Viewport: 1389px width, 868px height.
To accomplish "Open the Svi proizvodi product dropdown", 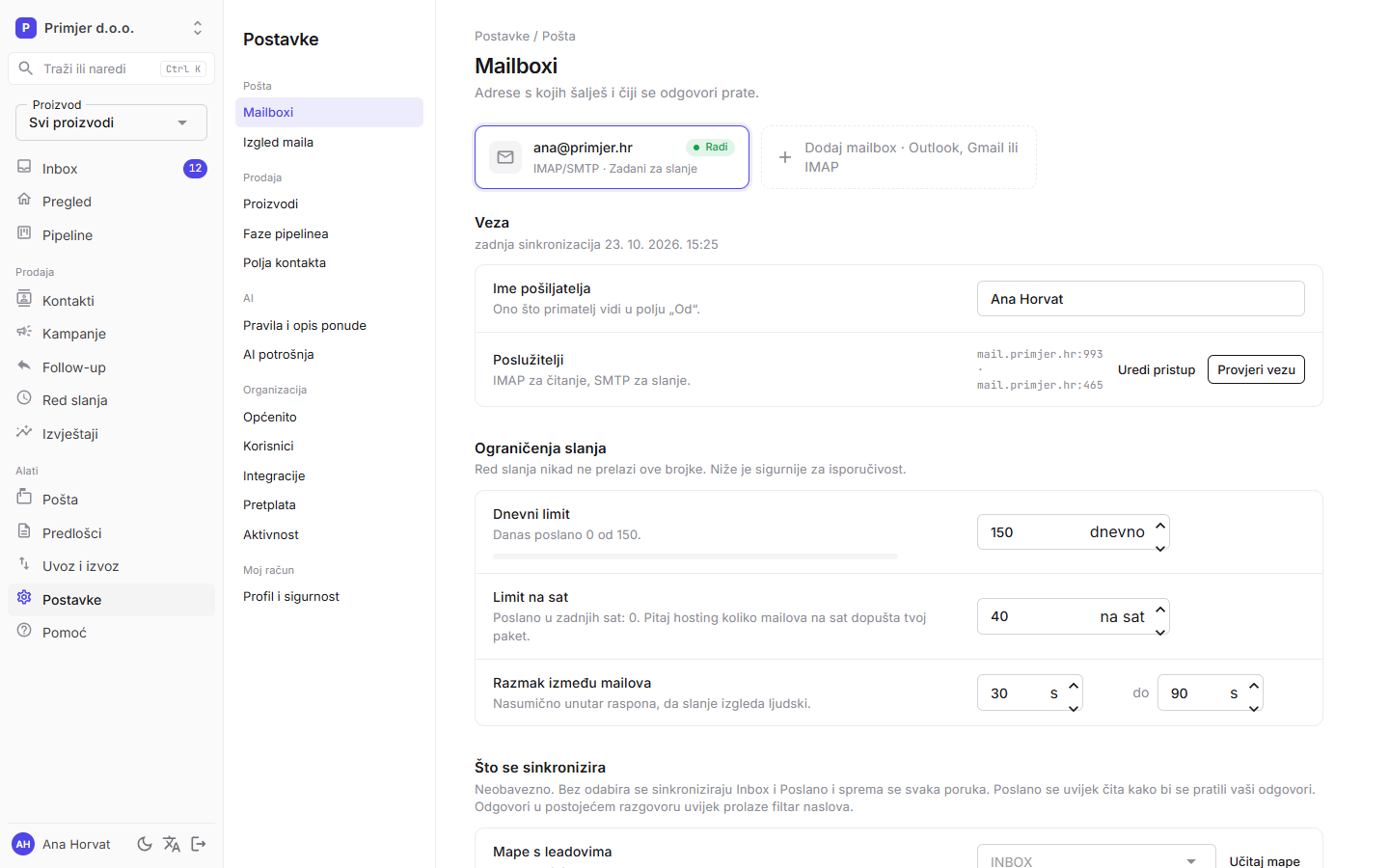I will [111, 122].
